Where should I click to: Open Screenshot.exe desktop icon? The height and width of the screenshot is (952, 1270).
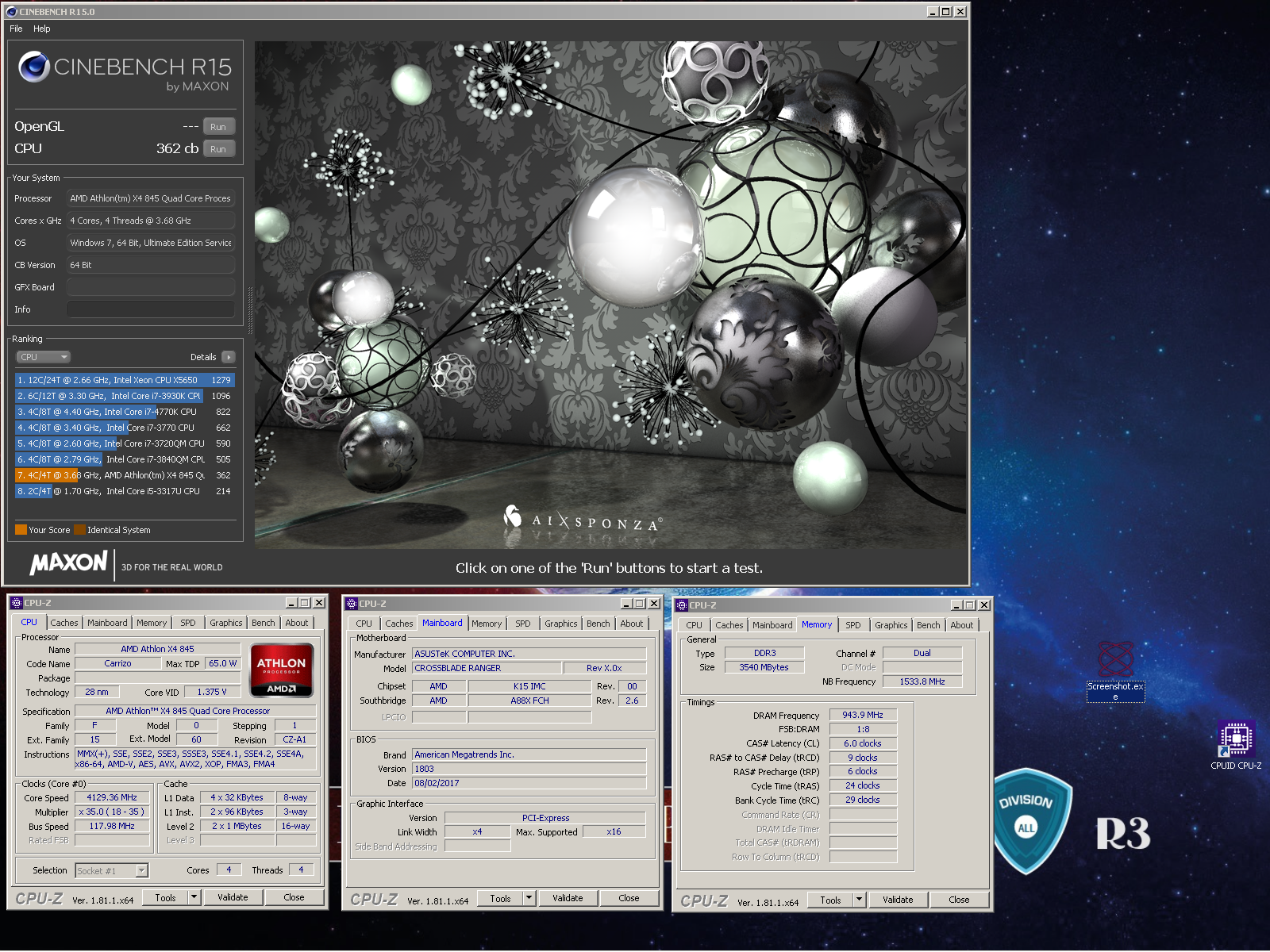coord(1114,670)
